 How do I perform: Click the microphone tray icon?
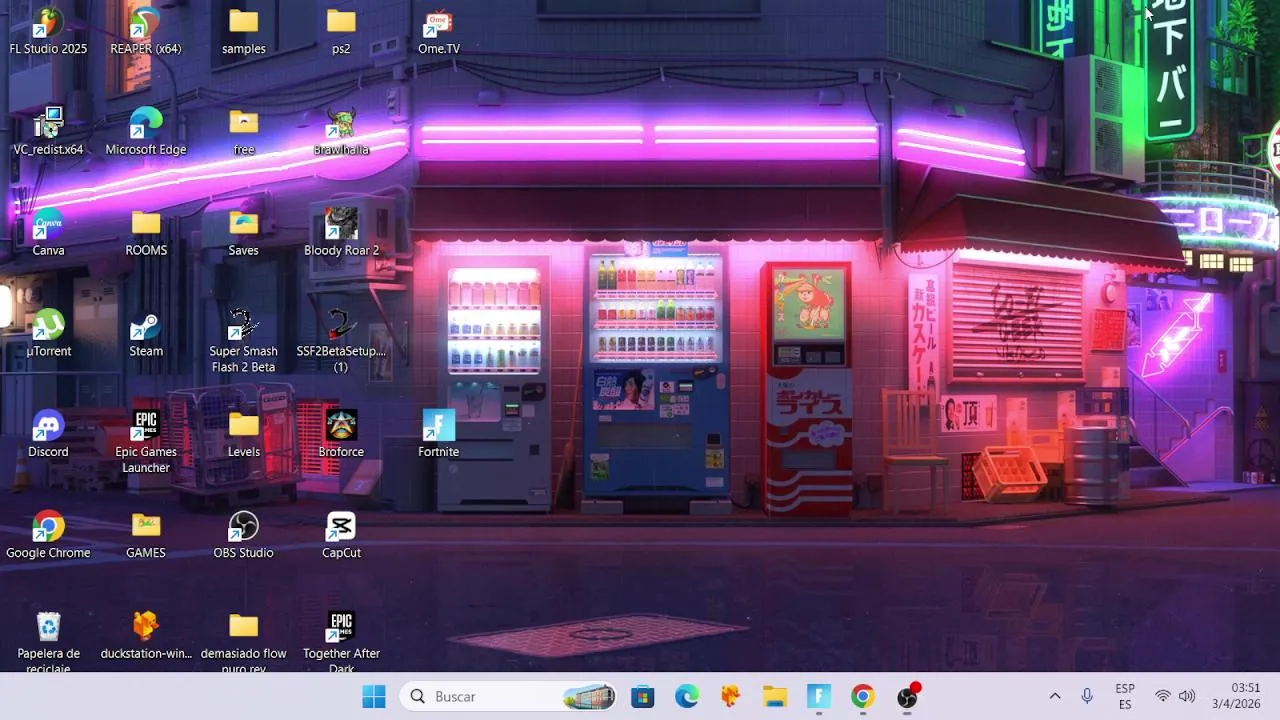click(x=1087, y=697)
